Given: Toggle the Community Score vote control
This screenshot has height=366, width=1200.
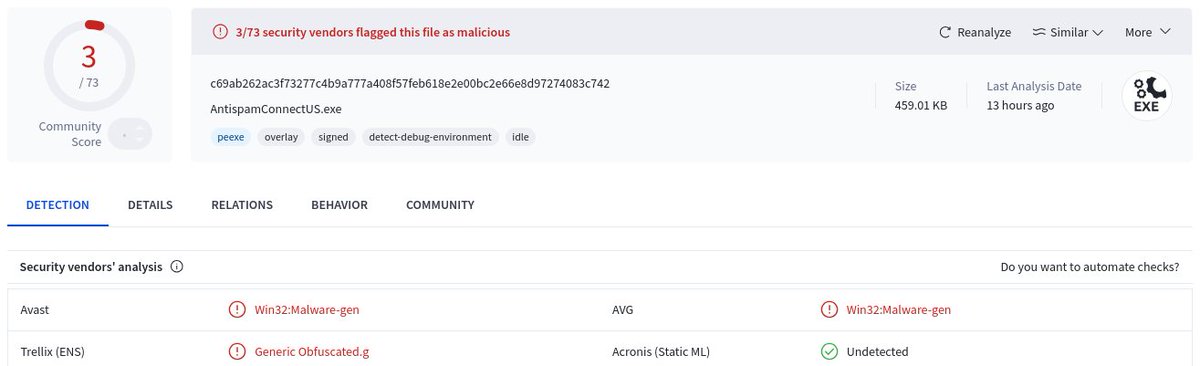Looking at the screenshot, I should pyautogui.click(x=130, y=134).
